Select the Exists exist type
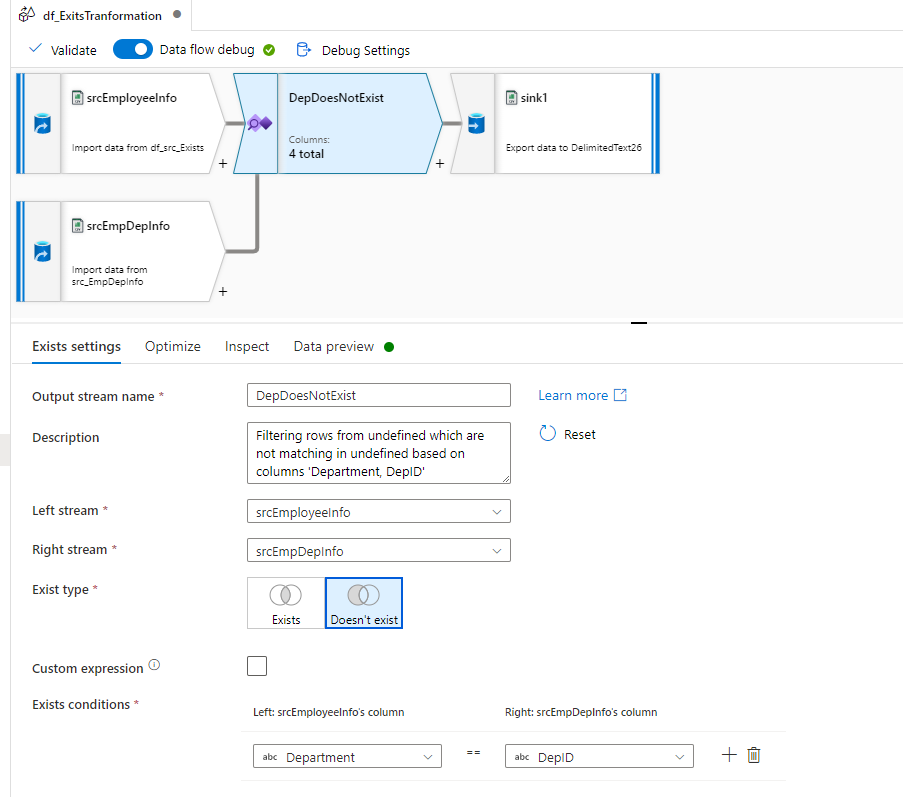This screenshot has height=797, width=903. 286,603
